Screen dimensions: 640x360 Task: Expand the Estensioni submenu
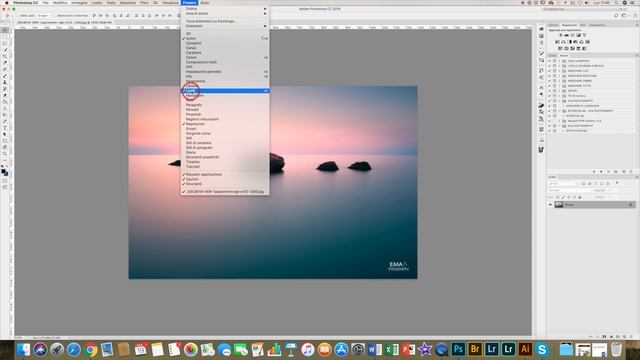point(224,26)
